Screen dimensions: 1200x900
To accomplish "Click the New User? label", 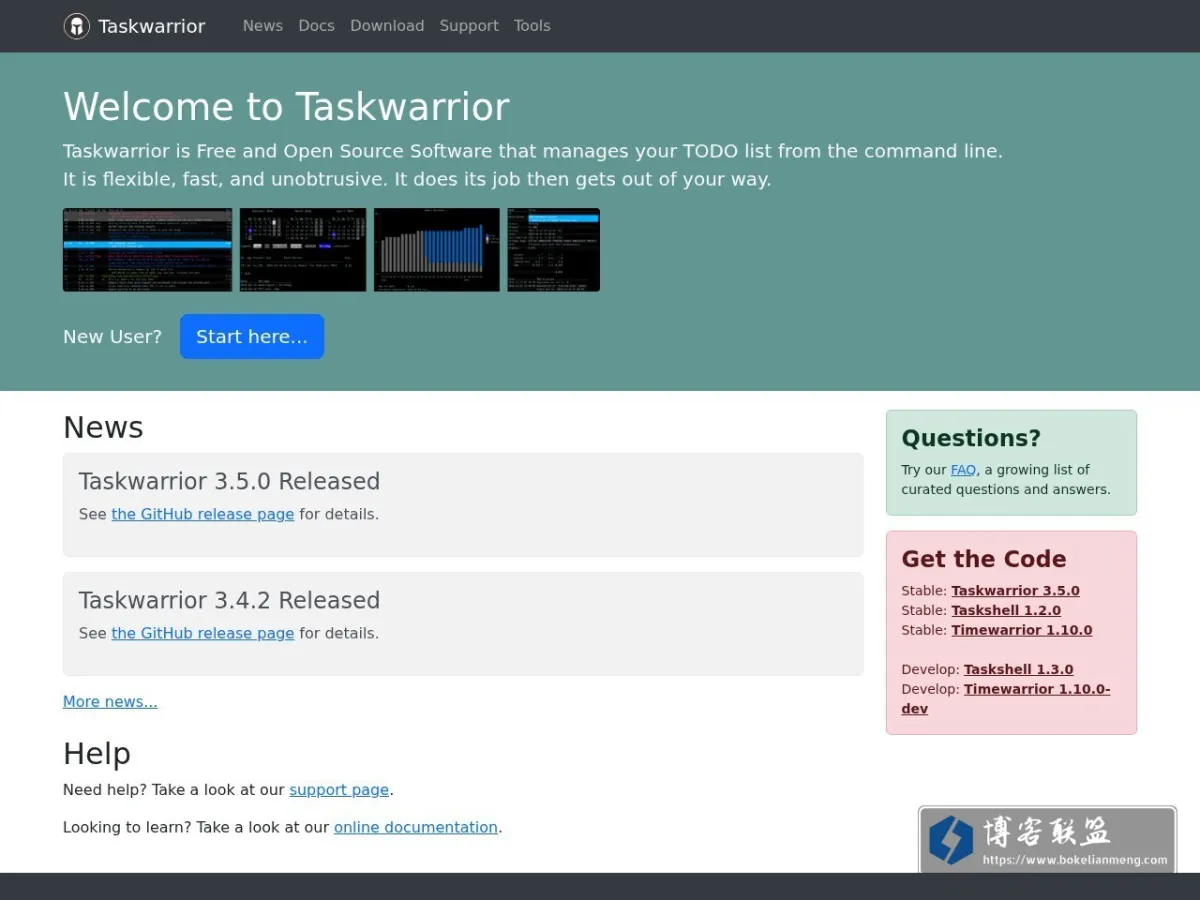I will [x=112, y=337].
